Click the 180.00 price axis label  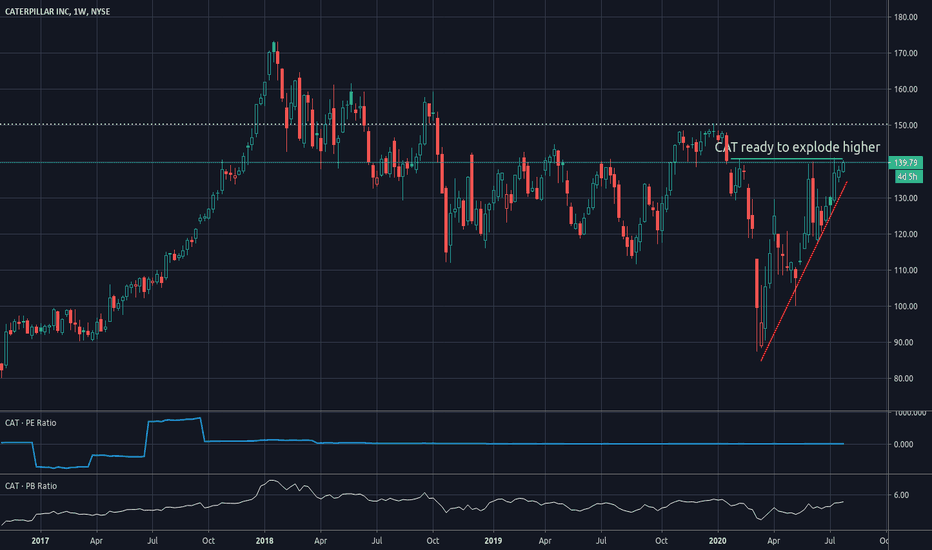(x=906, y=17)
